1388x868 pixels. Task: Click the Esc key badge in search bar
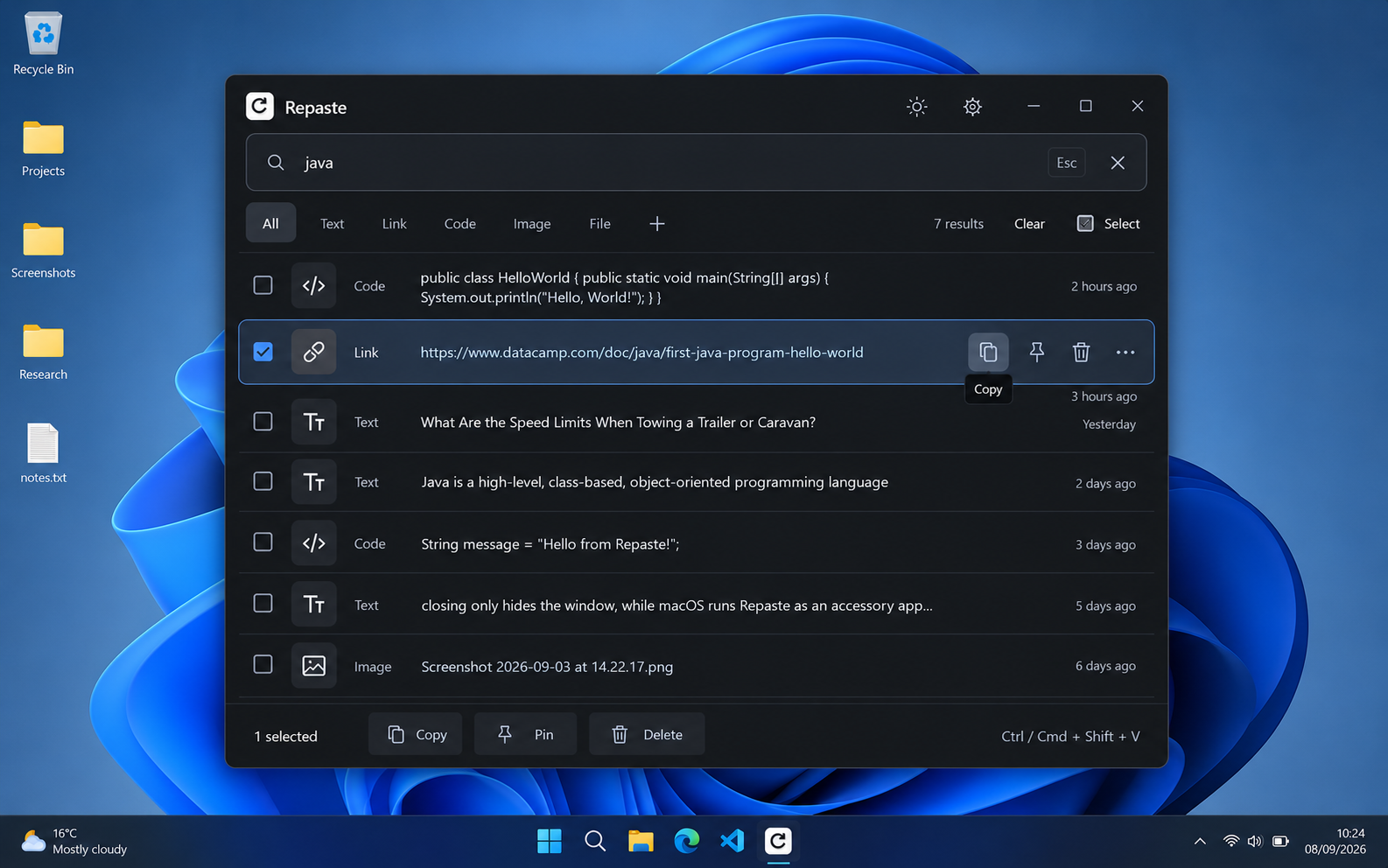pyautogui.click(x=1067, y=163)
